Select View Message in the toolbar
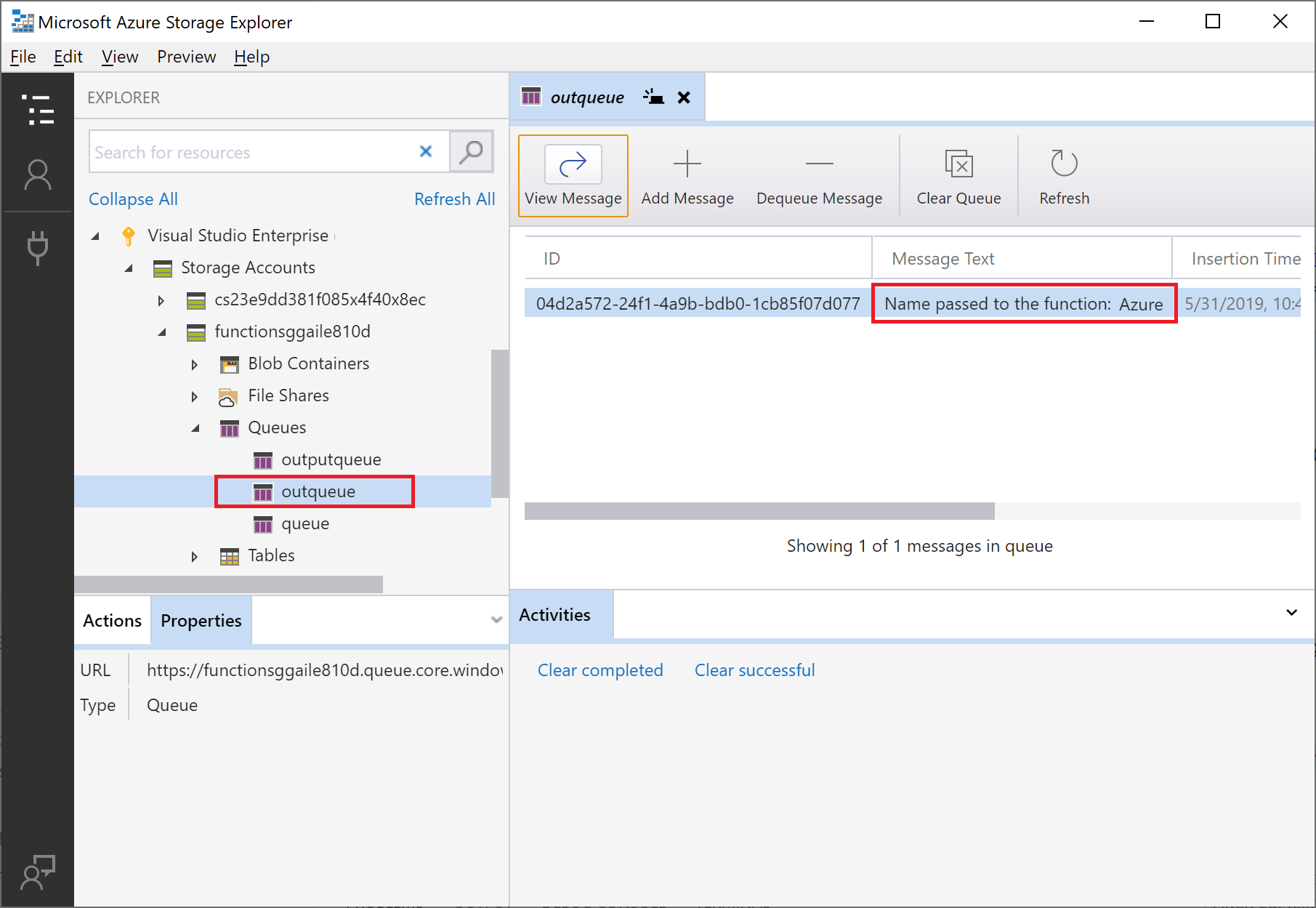The image size is (1316, 908). click(573, 176)
